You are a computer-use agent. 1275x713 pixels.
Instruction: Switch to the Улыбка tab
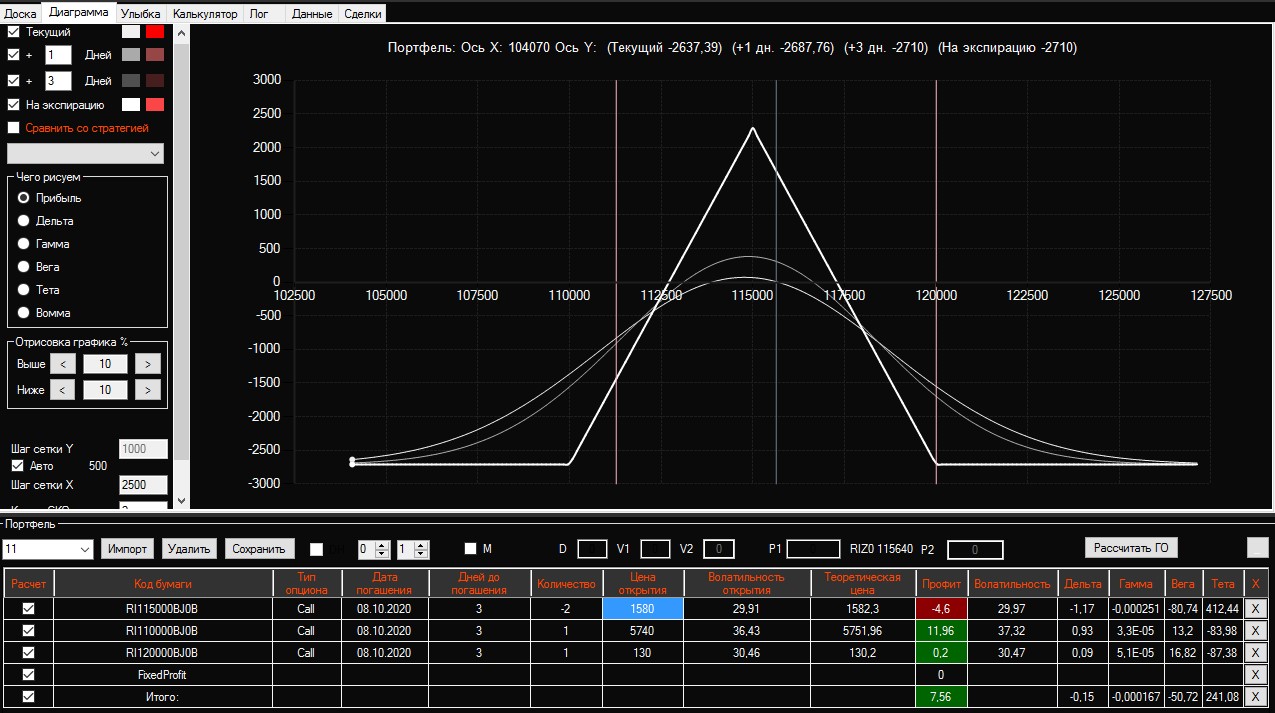click(140, 14)
